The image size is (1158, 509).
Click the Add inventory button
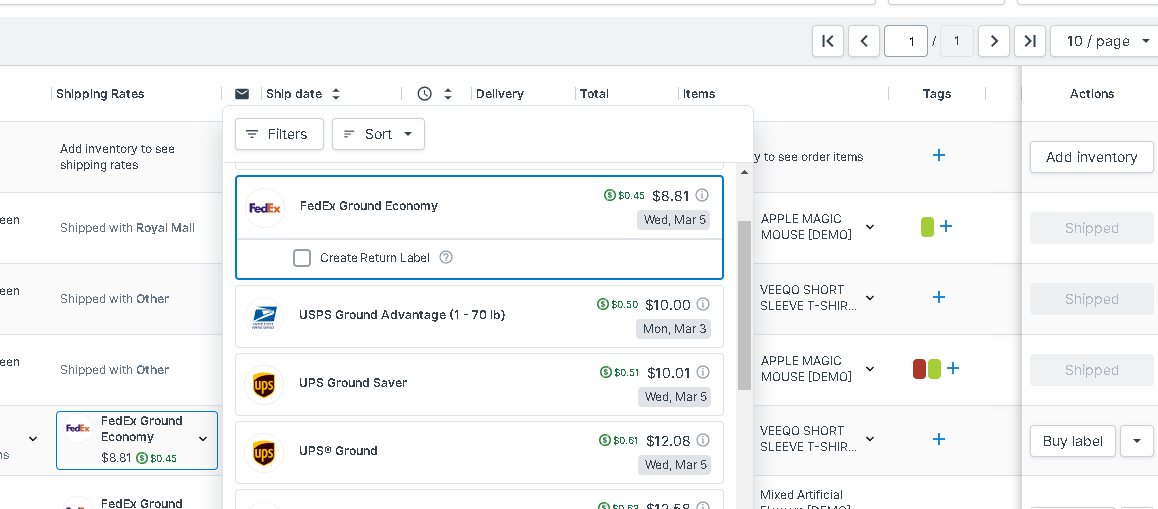[1092, 157]
